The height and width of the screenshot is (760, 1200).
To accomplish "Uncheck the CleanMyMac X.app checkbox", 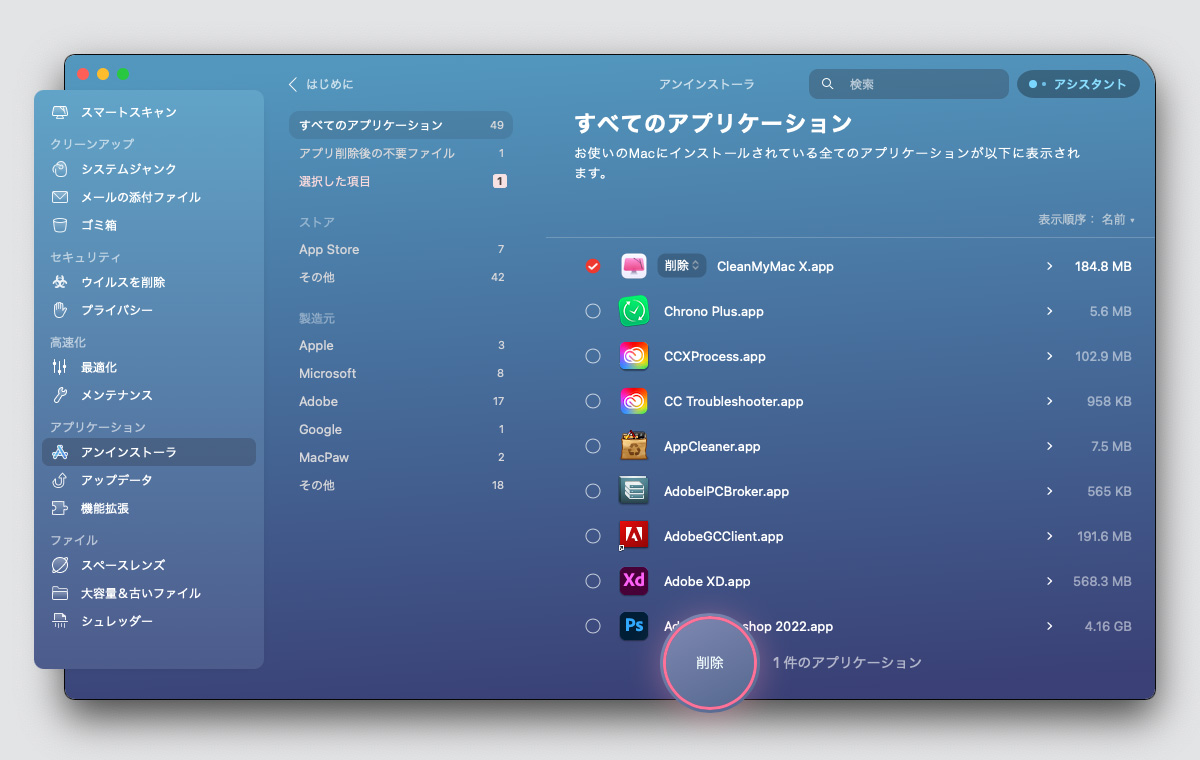I will pyautogui.click(x=593, y=266).
